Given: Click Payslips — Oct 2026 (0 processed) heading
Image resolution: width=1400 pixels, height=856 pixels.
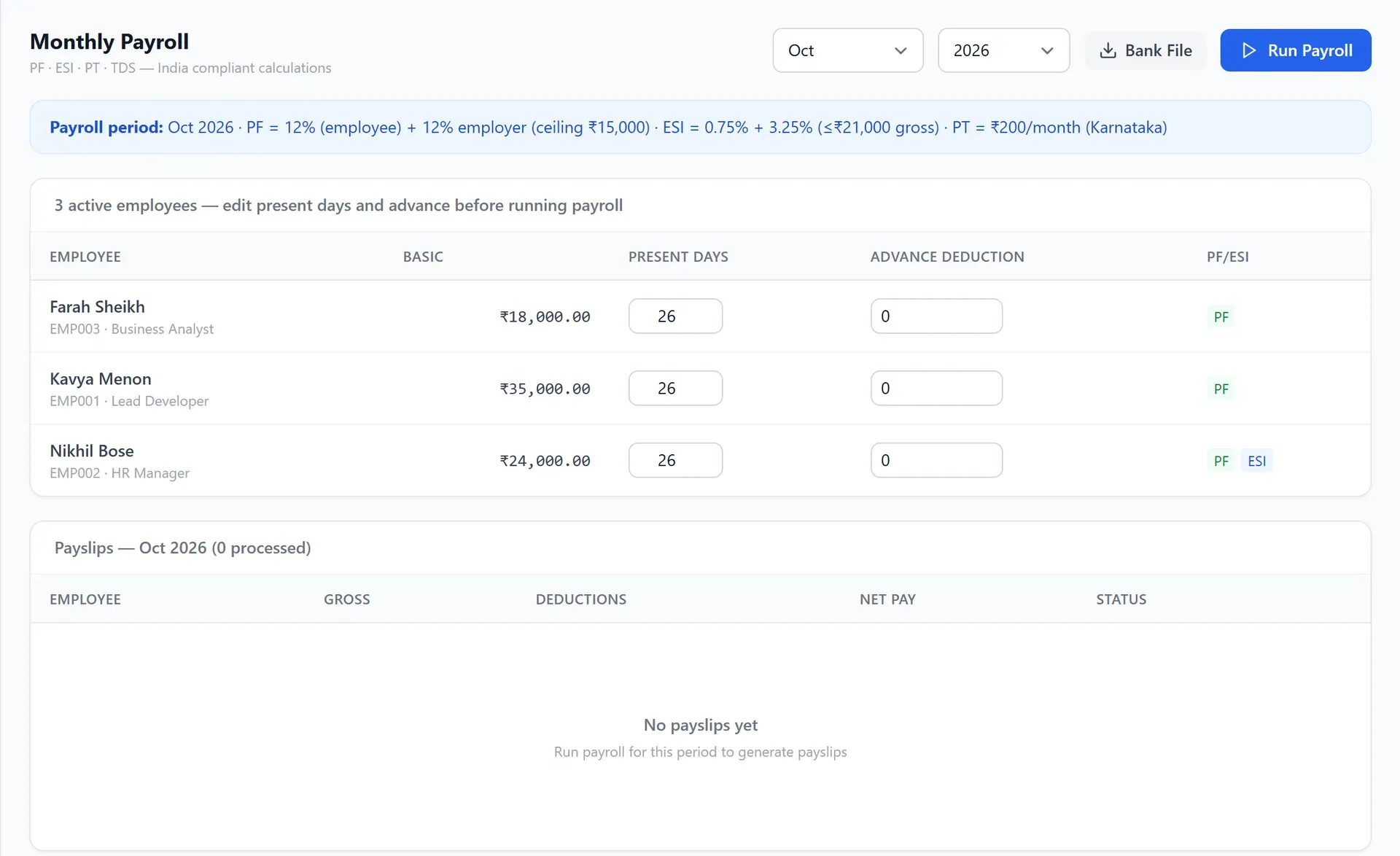Looking at the screenshot, I should click(182, 548).
